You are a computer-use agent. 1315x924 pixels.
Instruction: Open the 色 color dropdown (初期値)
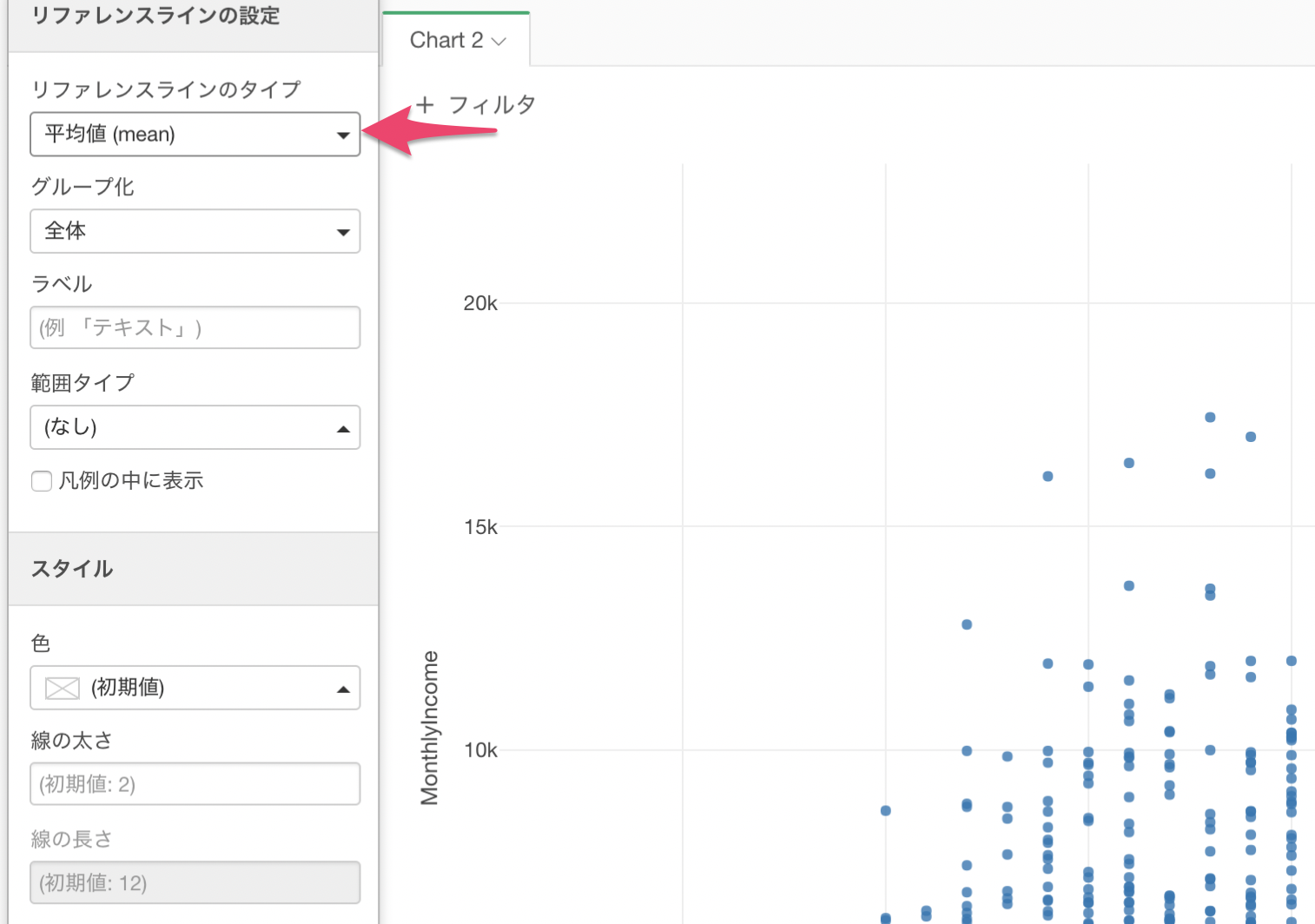pyautogui.click(x=195, y=688)
